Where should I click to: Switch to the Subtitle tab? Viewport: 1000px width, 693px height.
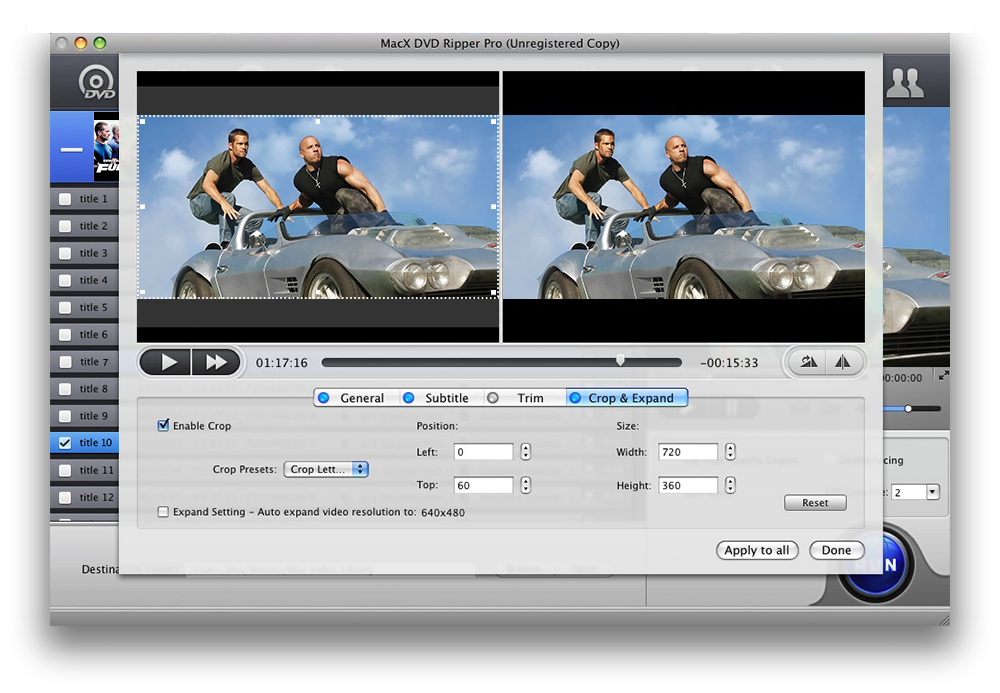[442, 398]
